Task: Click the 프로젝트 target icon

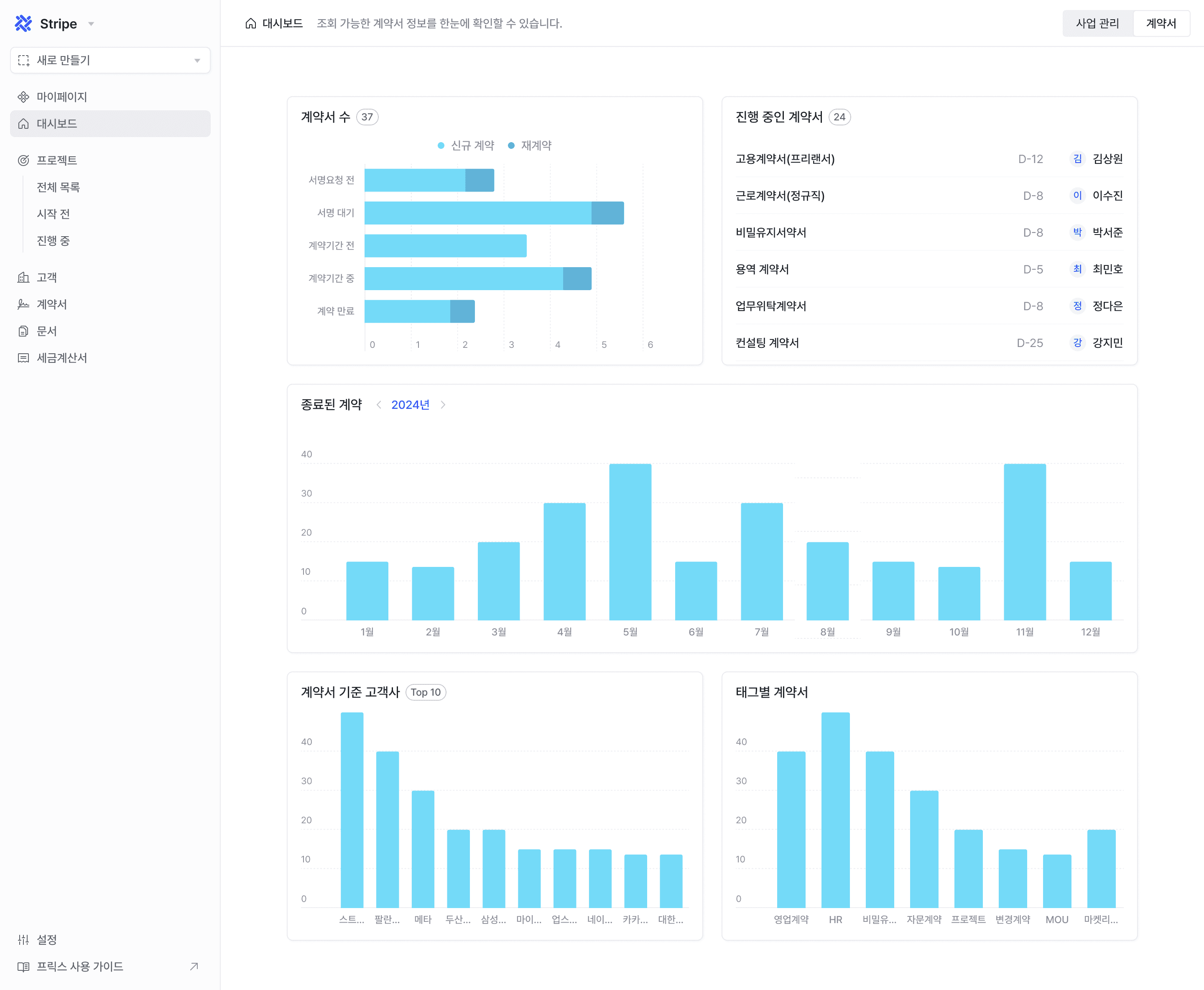Action: [x=23, y=160]
